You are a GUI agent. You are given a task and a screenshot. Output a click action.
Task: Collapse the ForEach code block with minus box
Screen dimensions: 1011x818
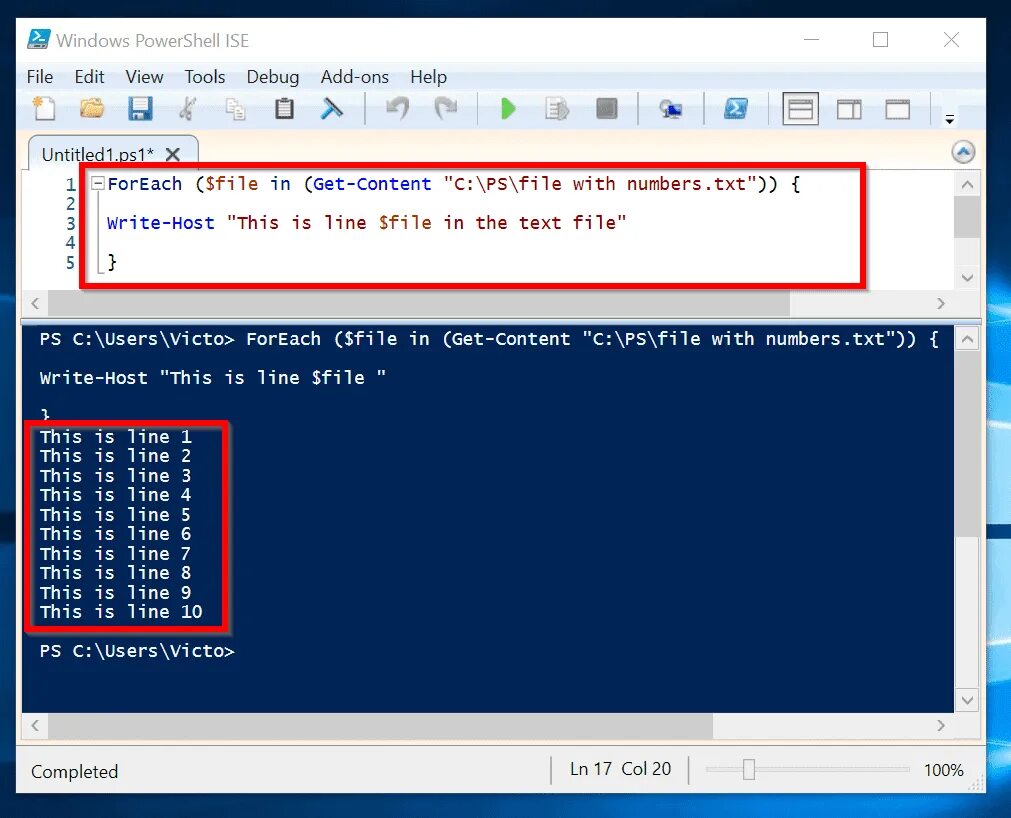pos(98,183)
